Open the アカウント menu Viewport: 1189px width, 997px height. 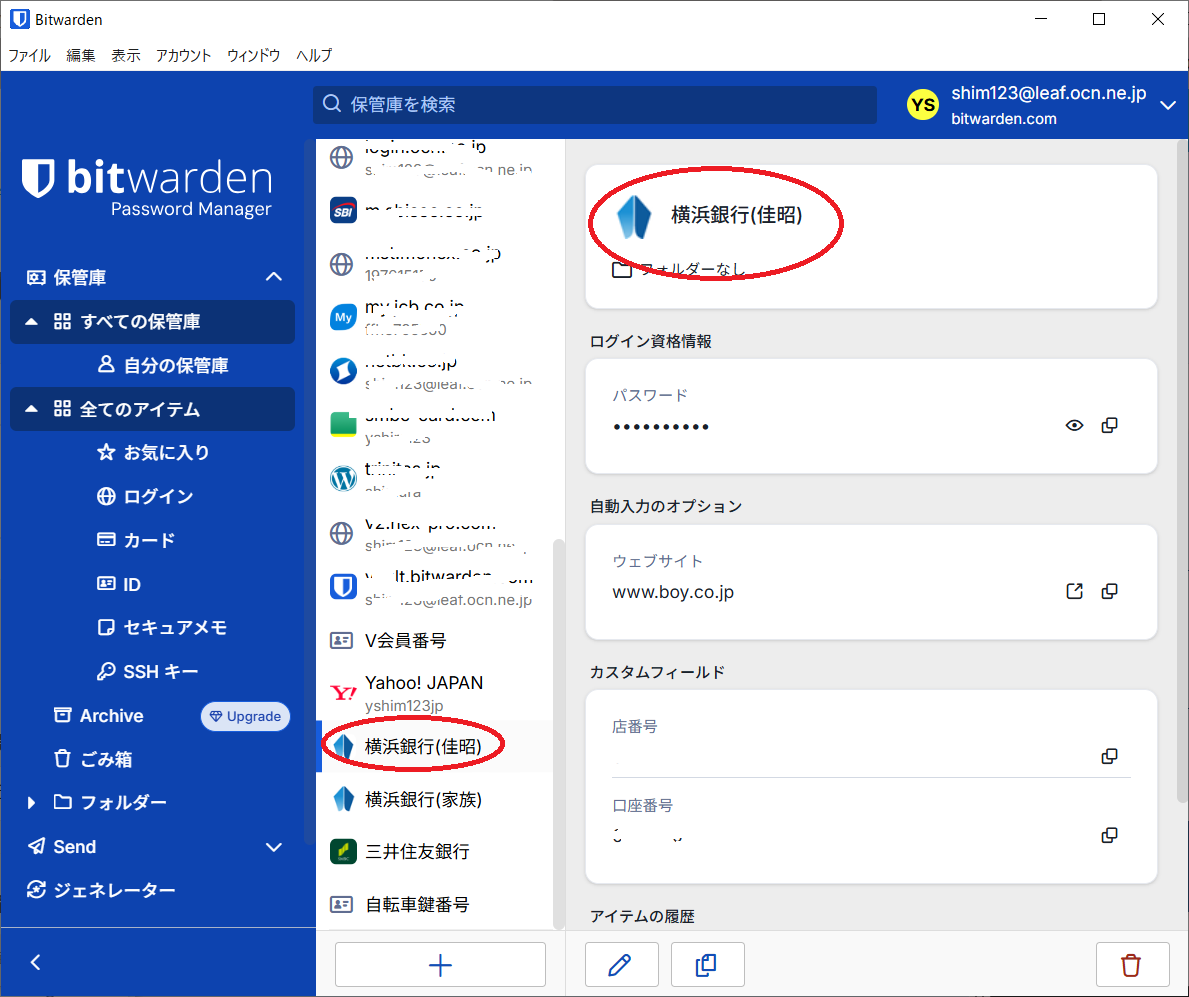tap(183, 56)
